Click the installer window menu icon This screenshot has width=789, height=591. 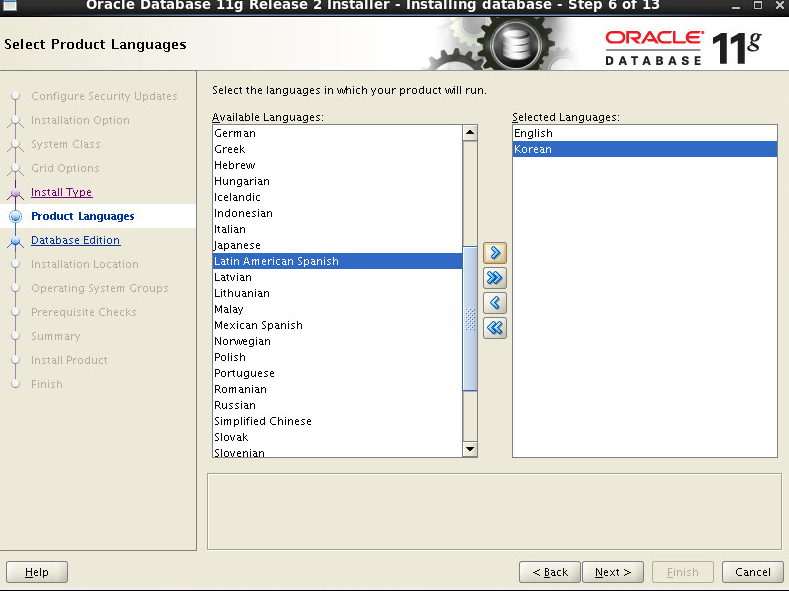pyautogui.click(x=10, y=6)
